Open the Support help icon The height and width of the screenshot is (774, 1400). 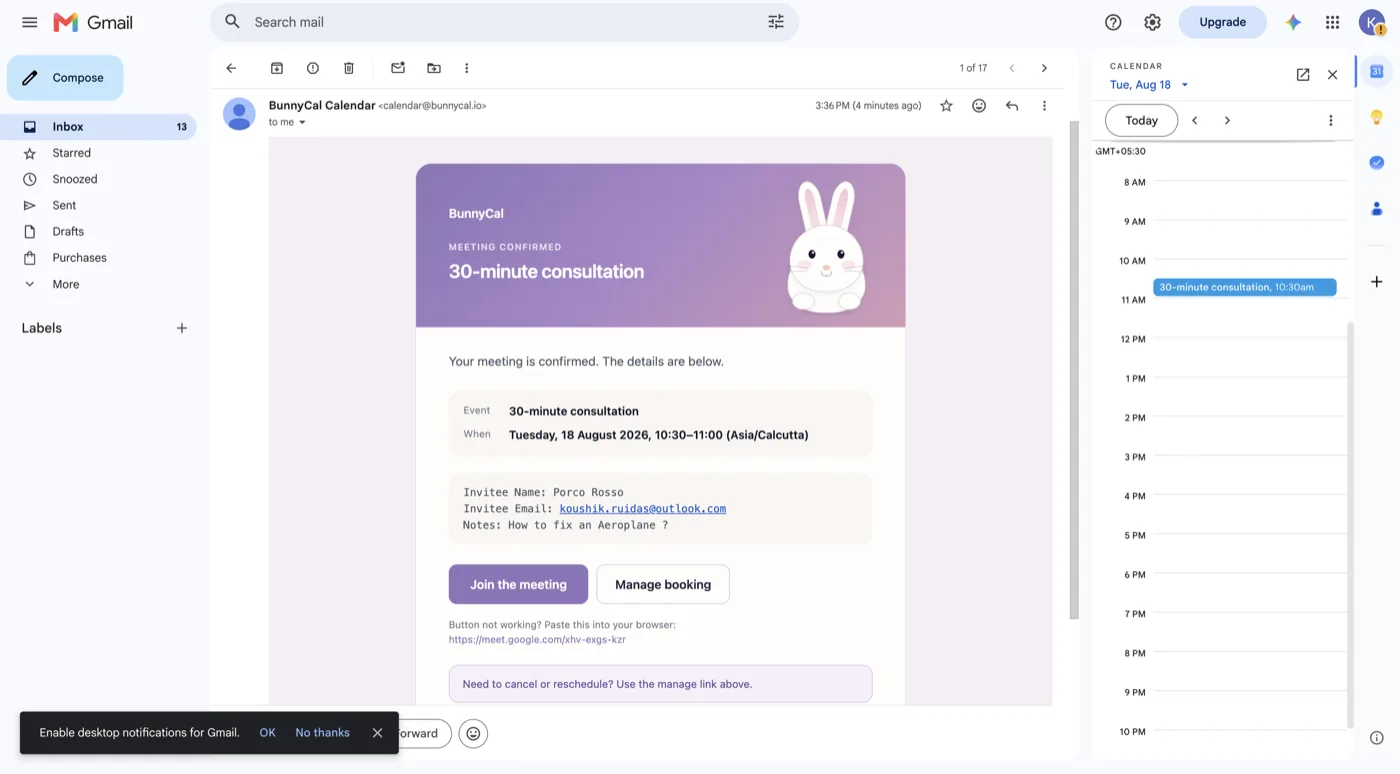1113,22
